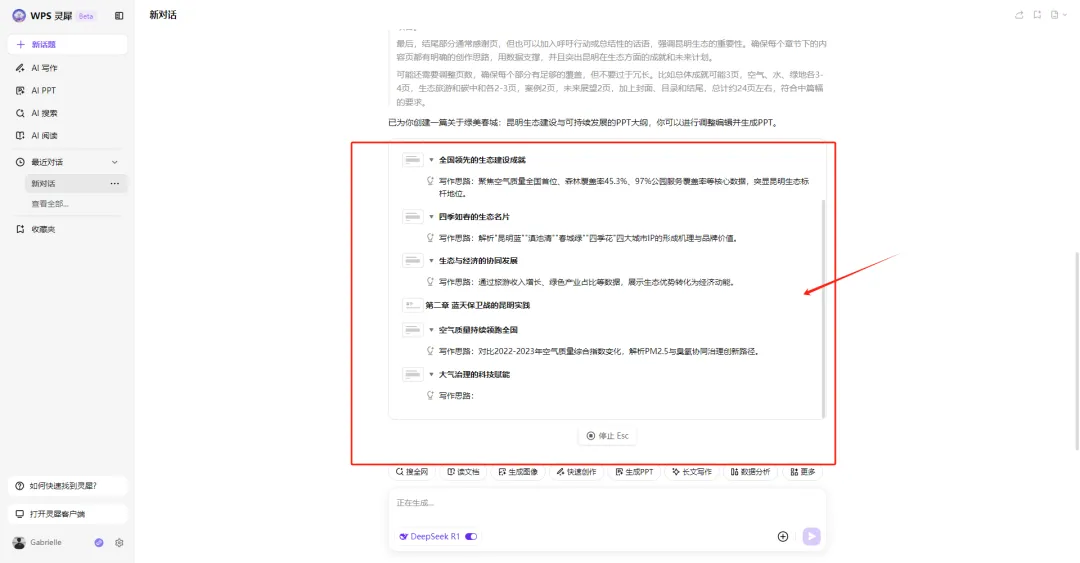
Task: Click the slide icon beside 生态与经济的协同发展
Action: [x=413, y=261]
